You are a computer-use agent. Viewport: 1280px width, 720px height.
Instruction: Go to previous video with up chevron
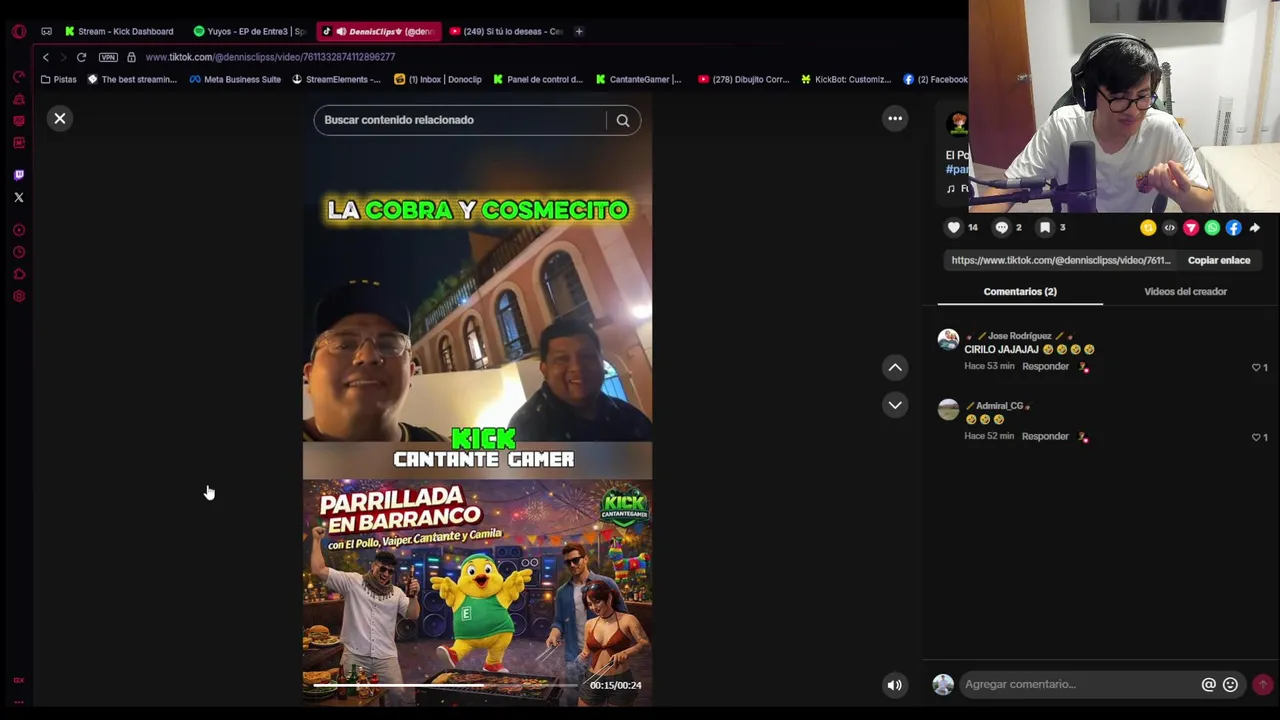895,368
